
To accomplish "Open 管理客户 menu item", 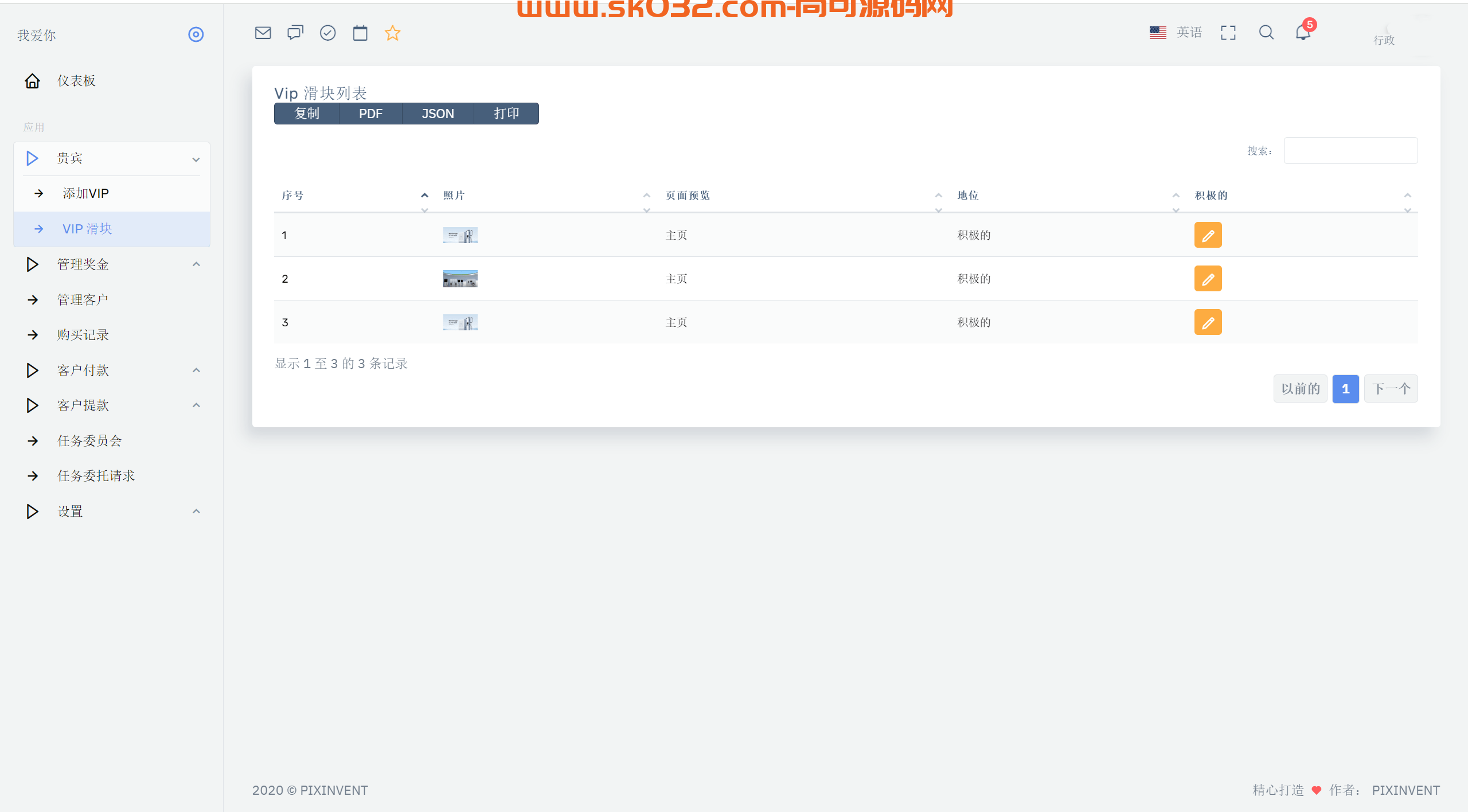I will pos(112,300).
